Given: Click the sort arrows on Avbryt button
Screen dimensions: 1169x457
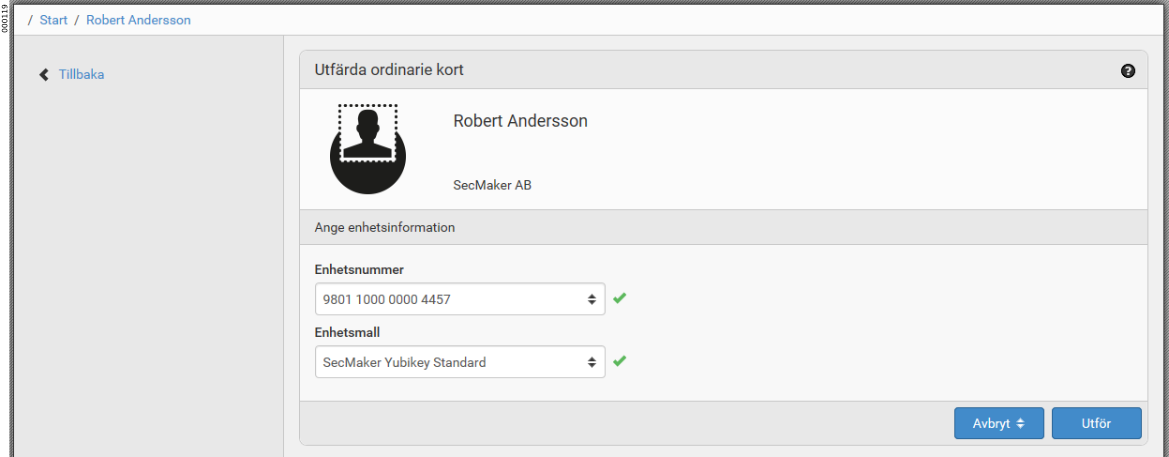Looking at the screenshot, I should [1020, 423].
